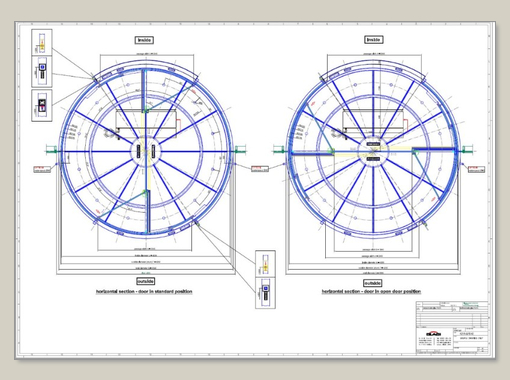The image size is (510, 380).
Task: Click the center hub of the right revolving door
Action: tap(373, 152)
